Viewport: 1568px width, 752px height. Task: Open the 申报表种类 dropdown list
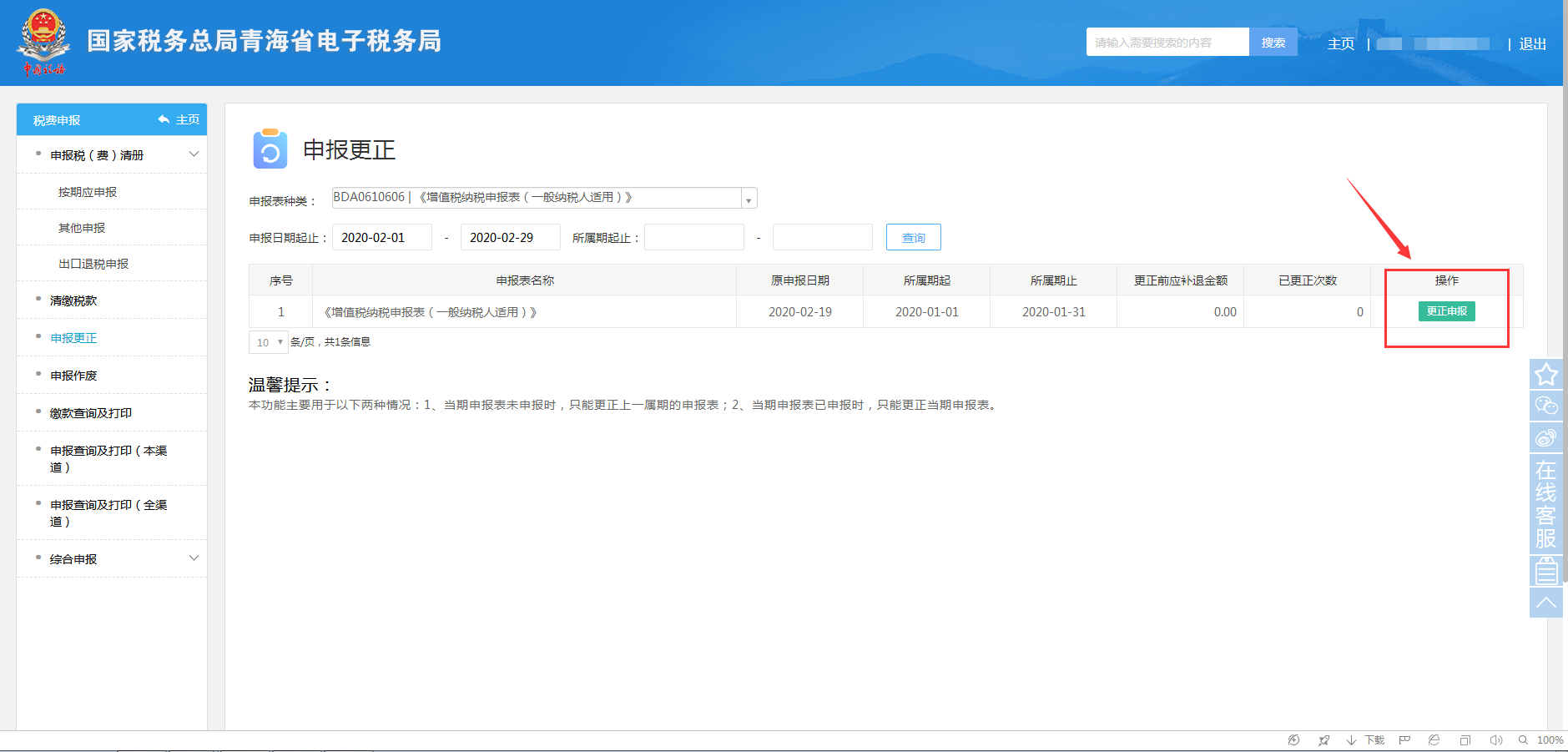748,199
